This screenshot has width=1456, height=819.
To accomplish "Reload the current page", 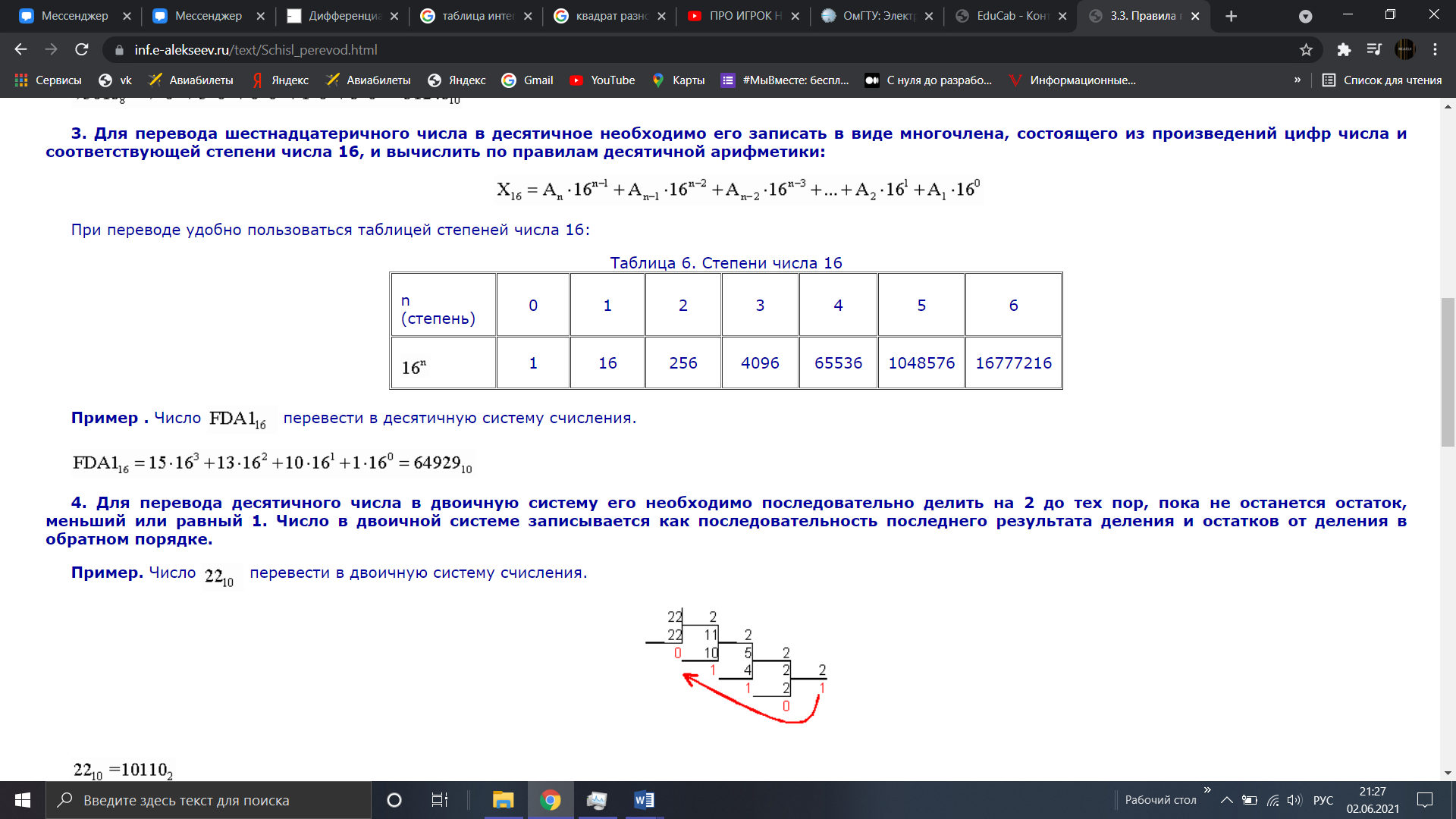I will point(82,49).
